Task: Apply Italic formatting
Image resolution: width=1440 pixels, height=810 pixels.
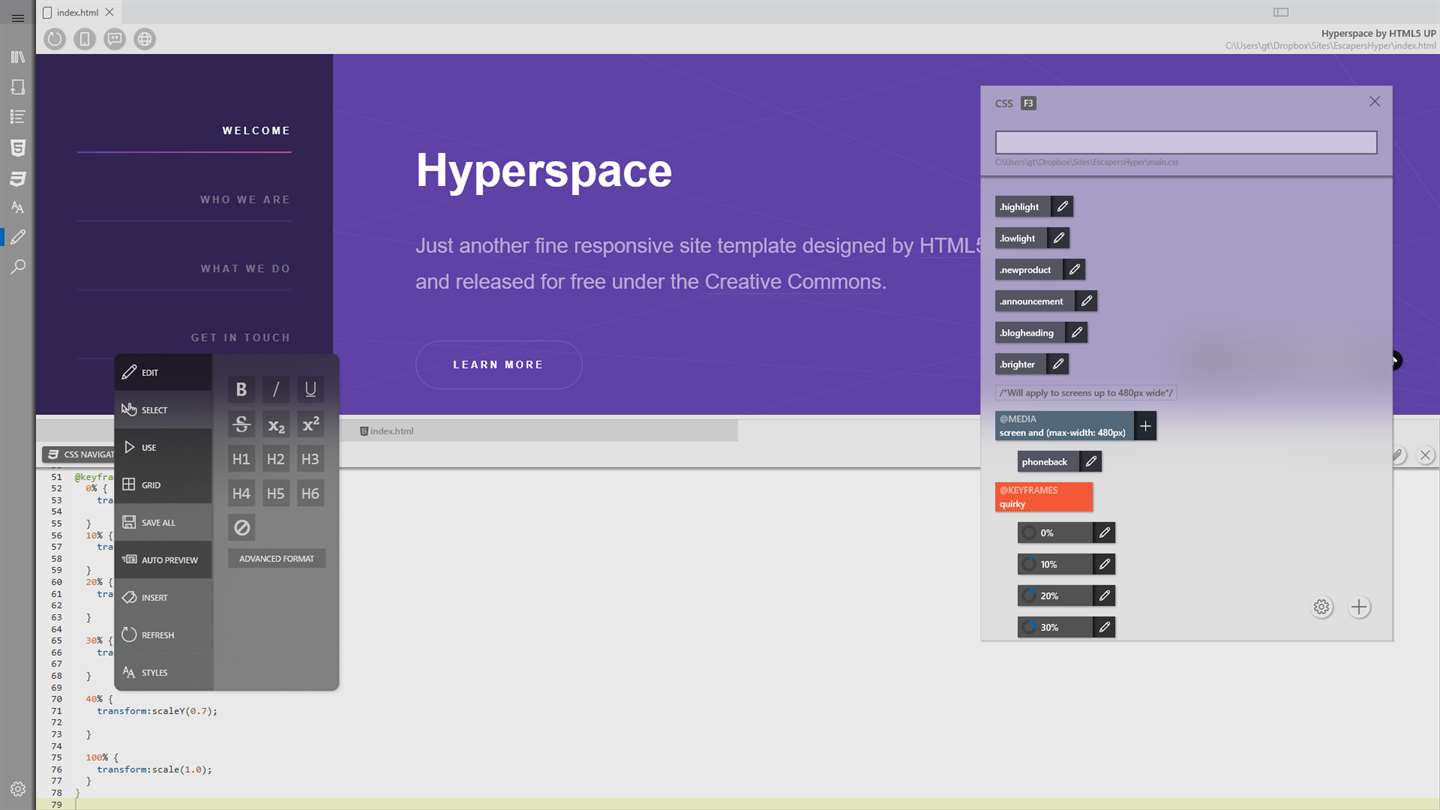Action: pyautogui.click(x=276, y=389)
